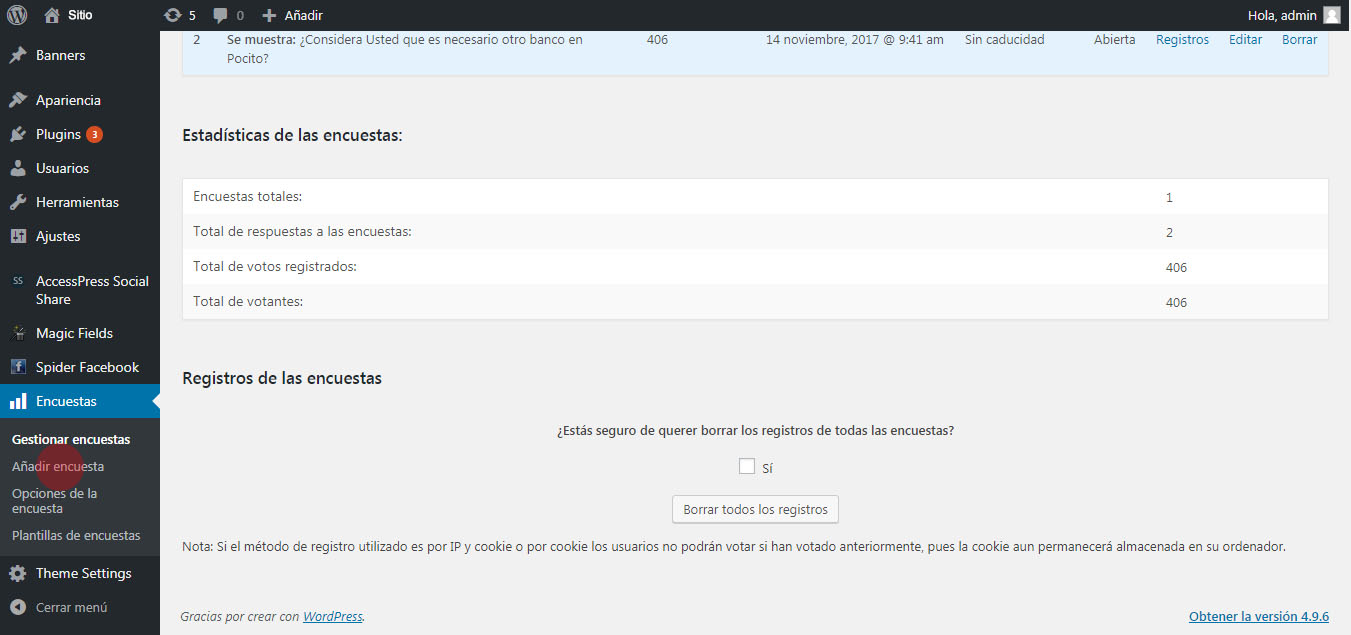Click the admin avatar in the top bar
The width and height of the screenshot is (1351, 635).
(x=1331, y=15)
